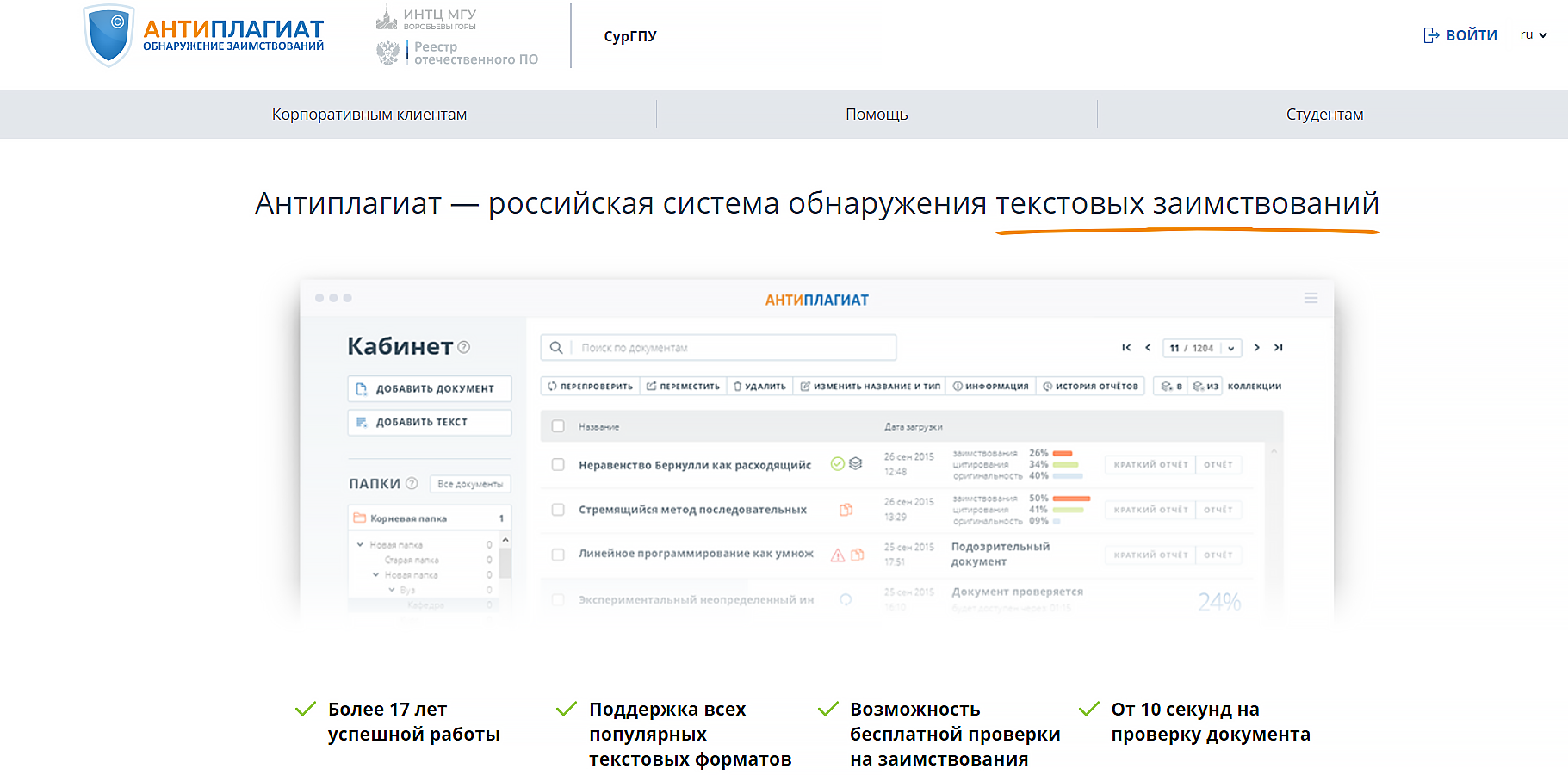Click ИЗМЕНИТЬ НАЗВАНИЕ И ТИП button
The height and width of the screenshot is (781, 1568).
(x=870, y=387)
